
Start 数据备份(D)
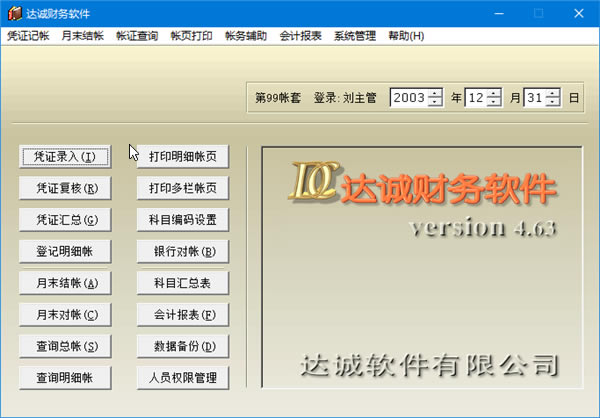pyautogui.click(x=183, y=346)
